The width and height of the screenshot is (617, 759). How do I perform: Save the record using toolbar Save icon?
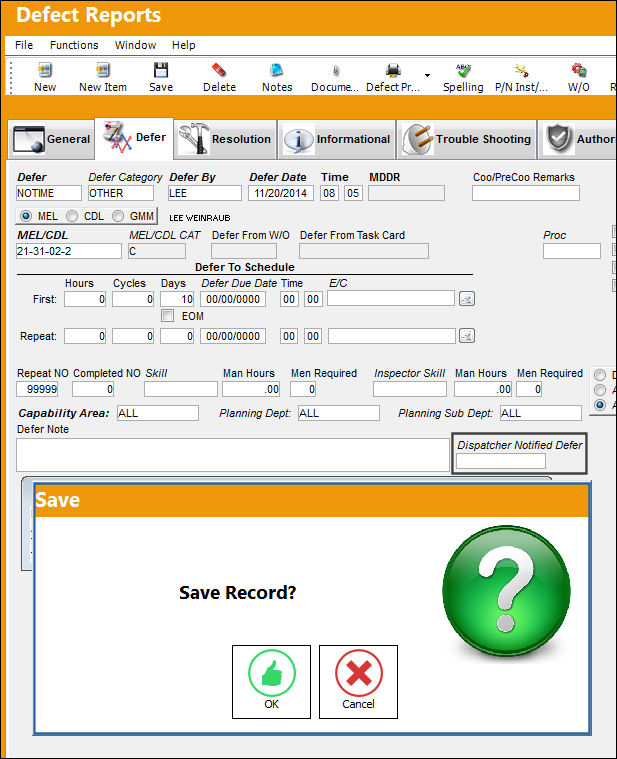coord(161,71)
